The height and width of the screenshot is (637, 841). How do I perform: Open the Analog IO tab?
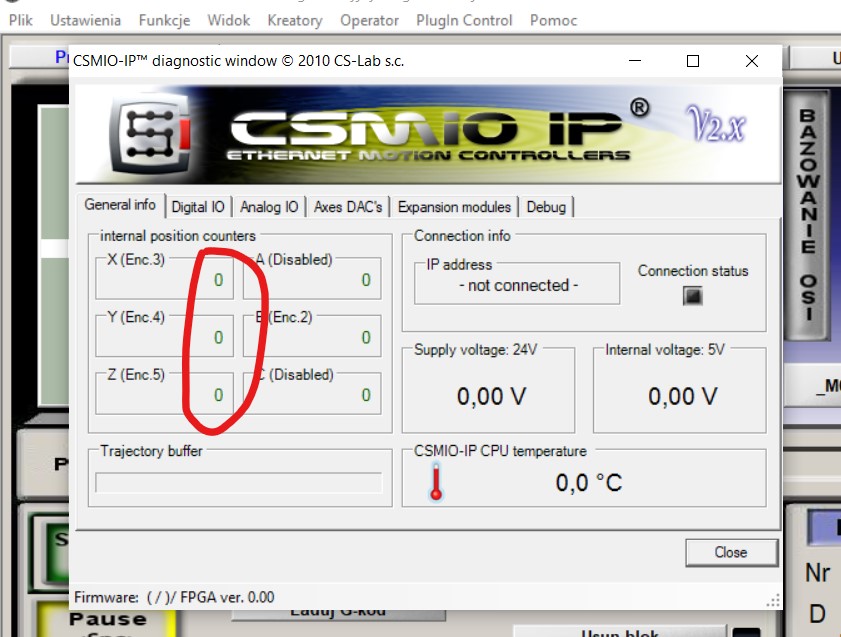pos(268,207)
